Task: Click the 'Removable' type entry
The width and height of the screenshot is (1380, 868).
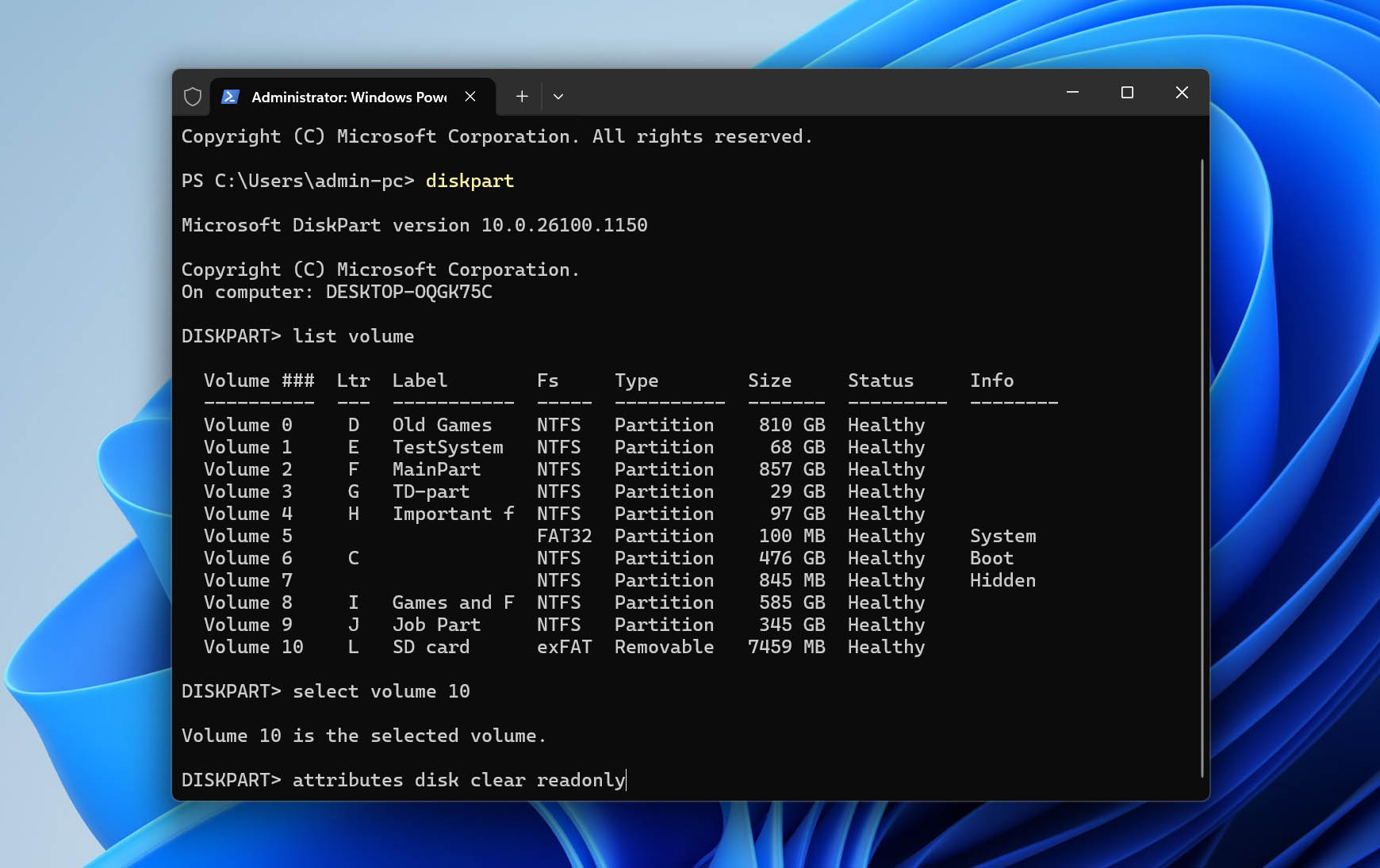Action: (x=664, y=647)
